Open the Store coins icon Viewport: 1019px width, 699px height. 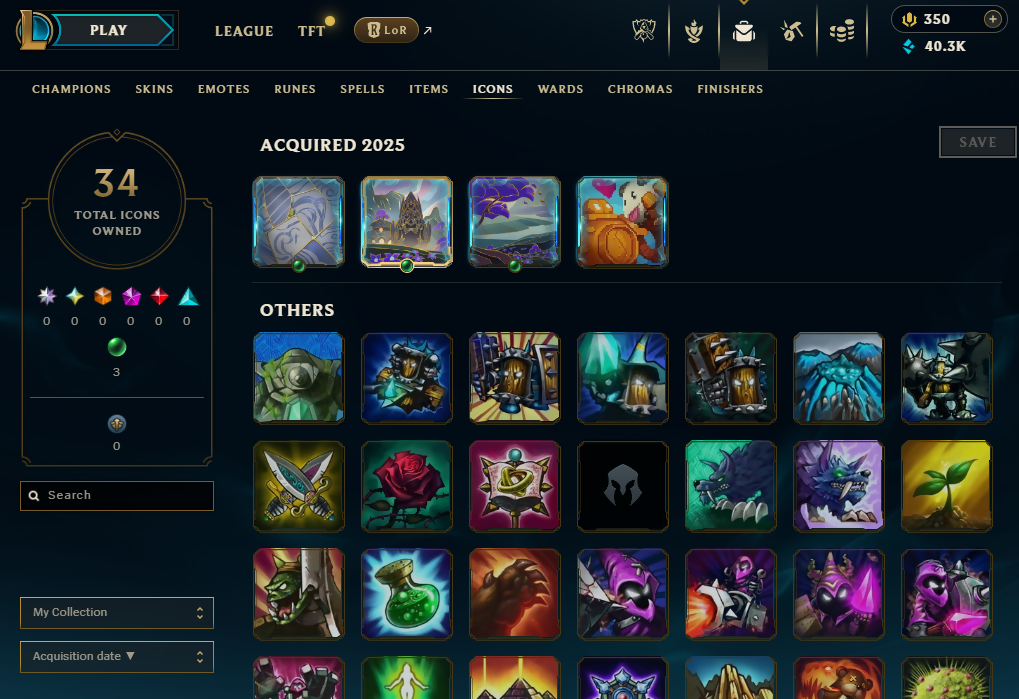842,31
